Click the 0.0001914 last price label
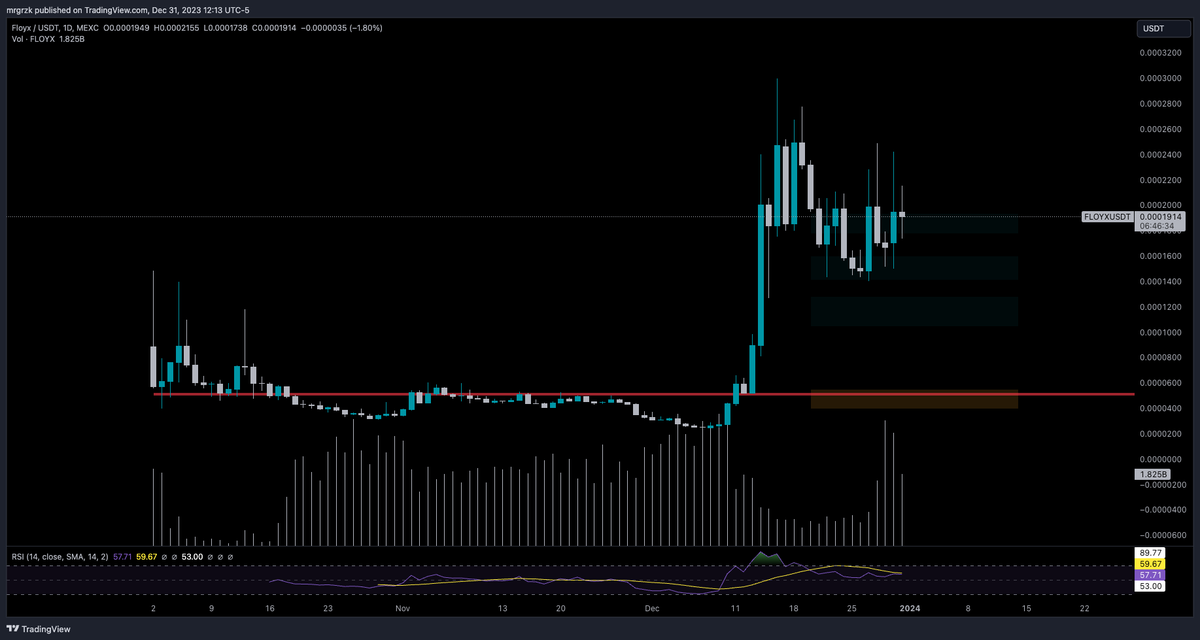Viewport: 1200px width, 640px height. (x=1160, y=216)
